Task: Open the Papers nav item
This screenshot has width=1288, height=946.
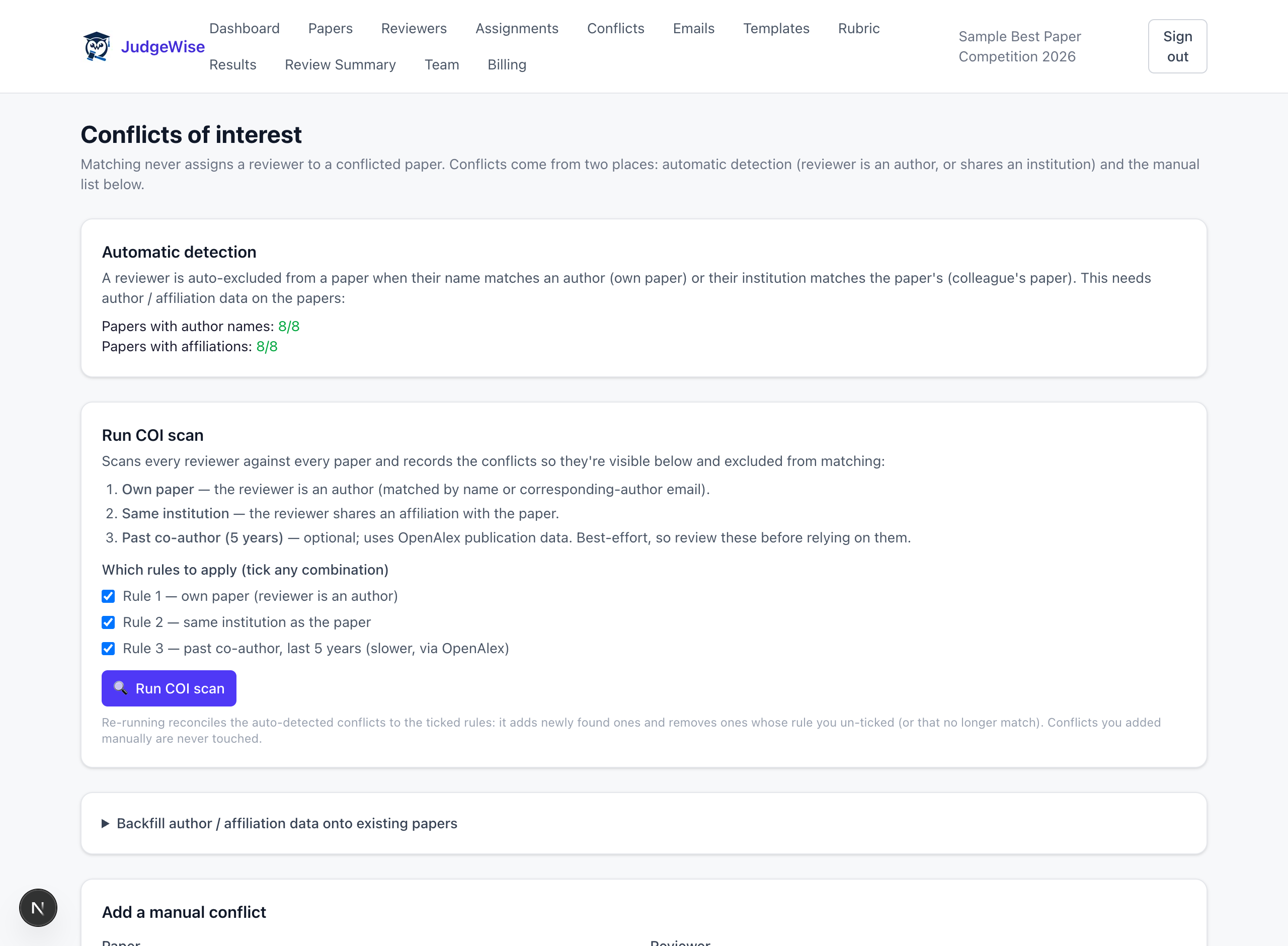Action: [330, 28]
